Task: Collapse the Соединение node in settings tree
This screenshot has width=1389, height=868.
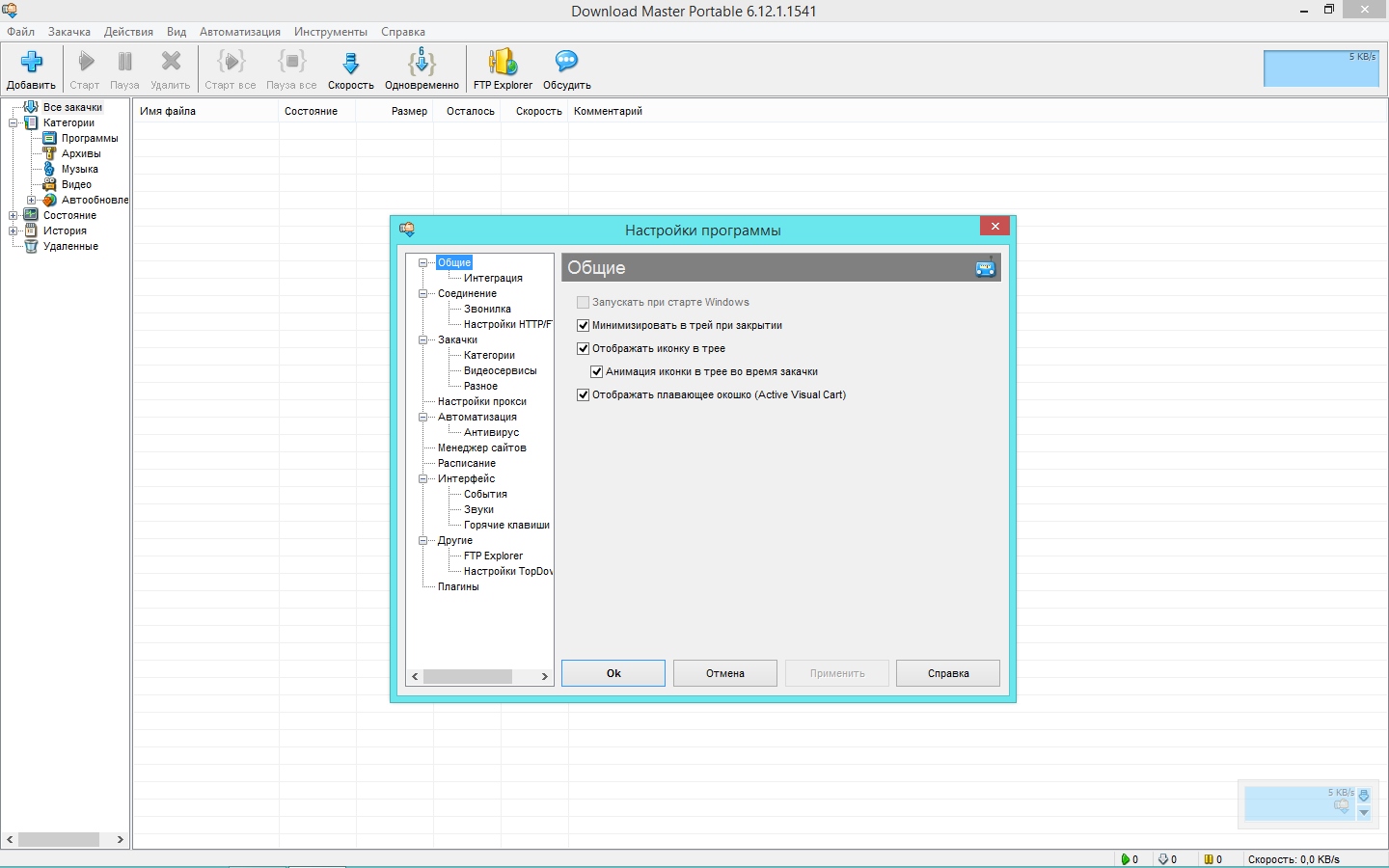Action: coord(422,293)
